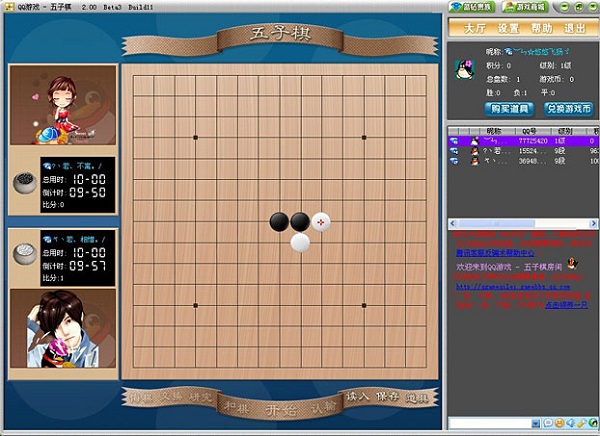
Task: Click the 保存 save game button
Action: click(387, 397)
